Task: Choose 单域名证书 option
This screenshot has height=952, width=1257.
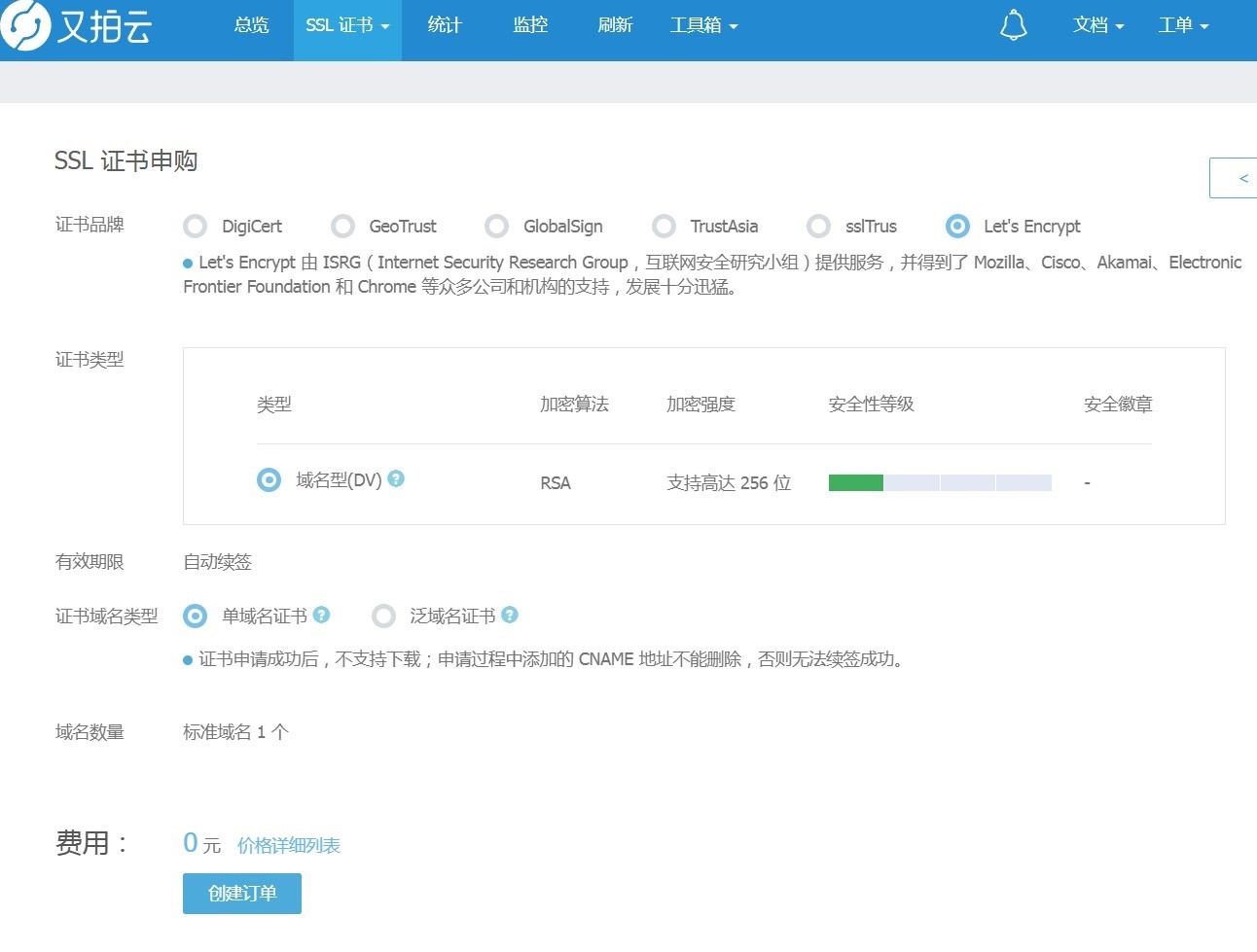Action: pyautogui.click(x=196, y=617)
